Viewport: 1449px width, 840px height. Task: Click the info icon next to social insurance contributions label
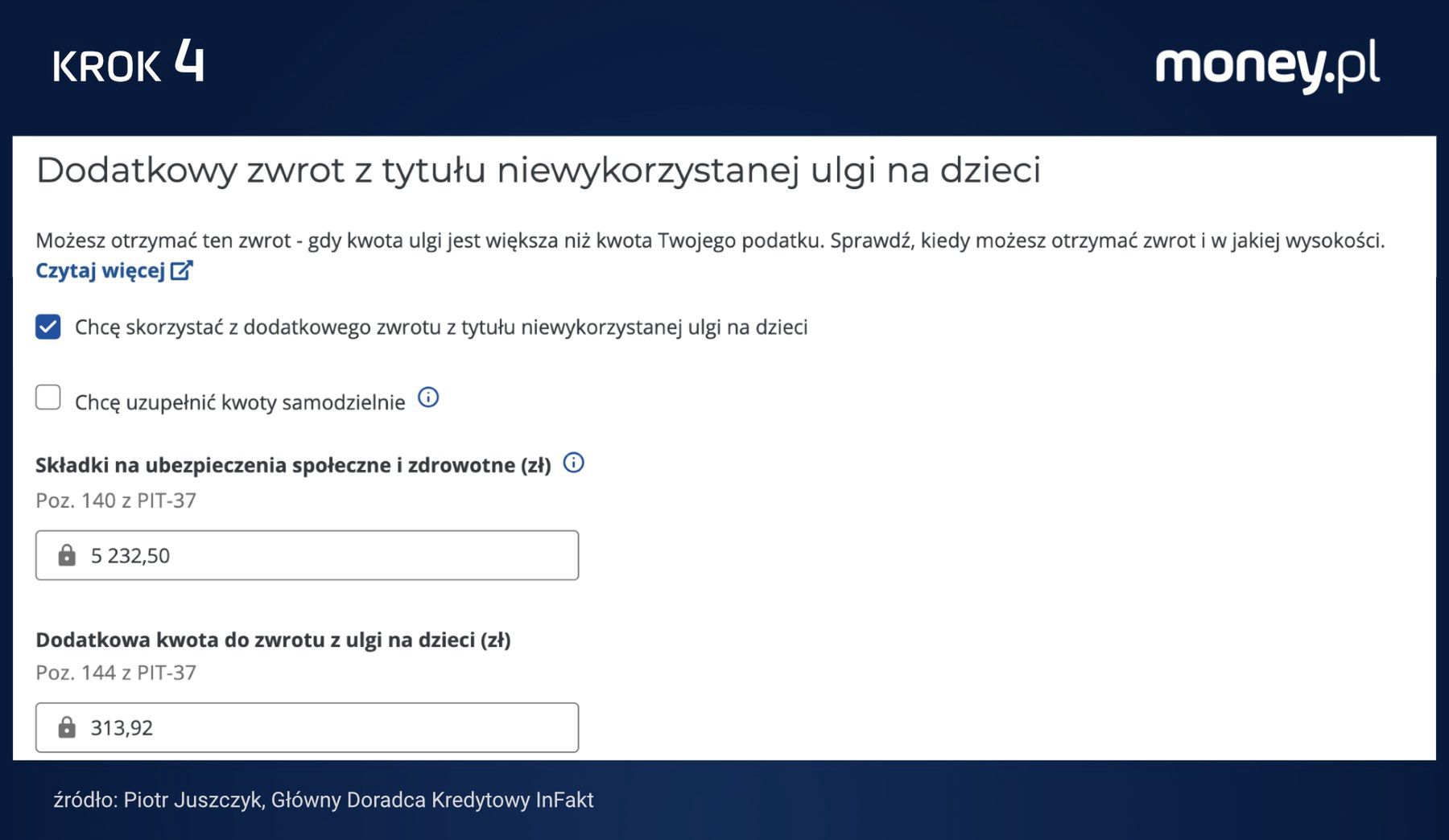[573, 463]
